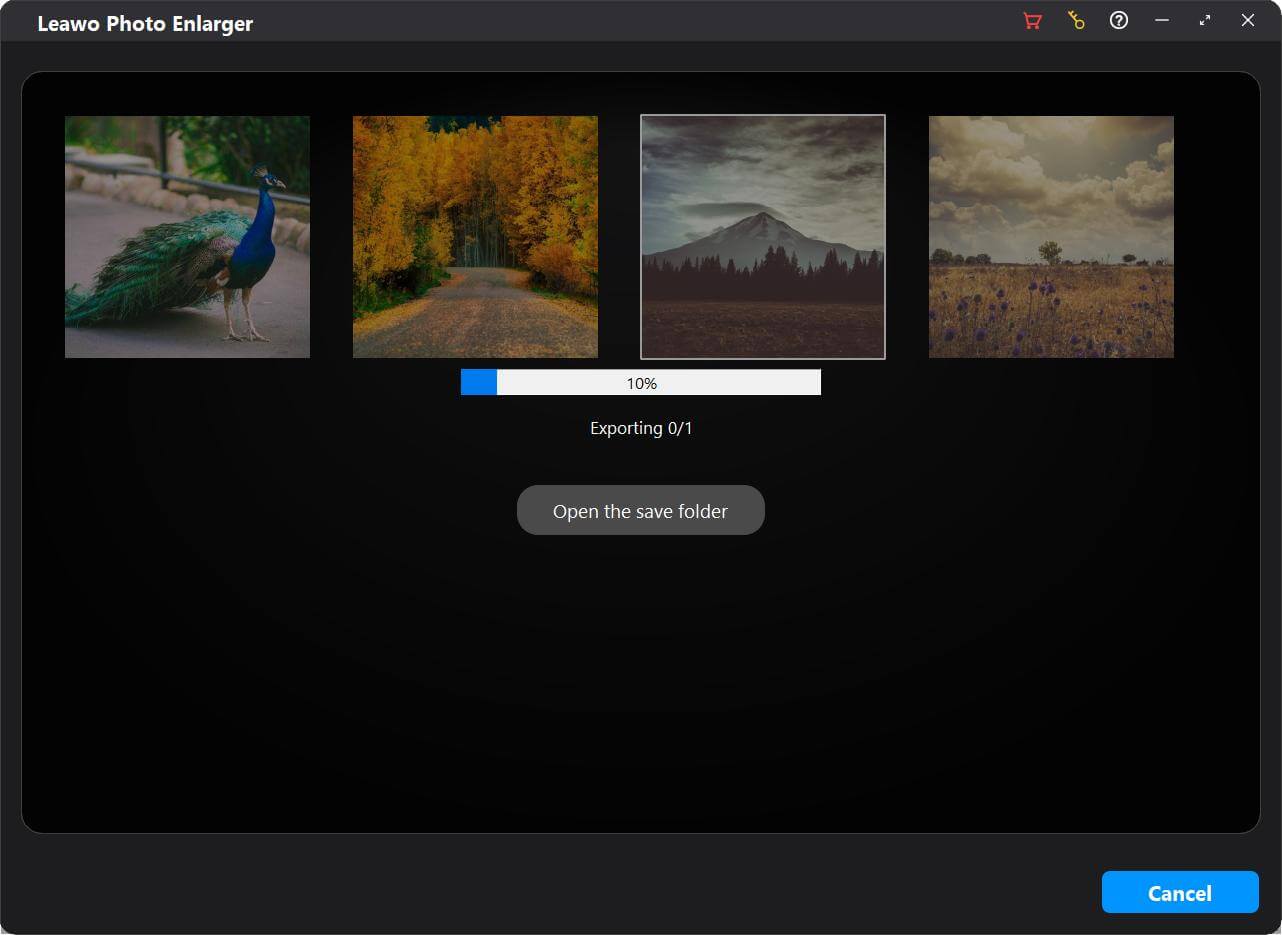Click the blue filled part of progress bar
The height and width of the screenshot is (935, 1282).
pyautogui.click(x=478, y=383)
